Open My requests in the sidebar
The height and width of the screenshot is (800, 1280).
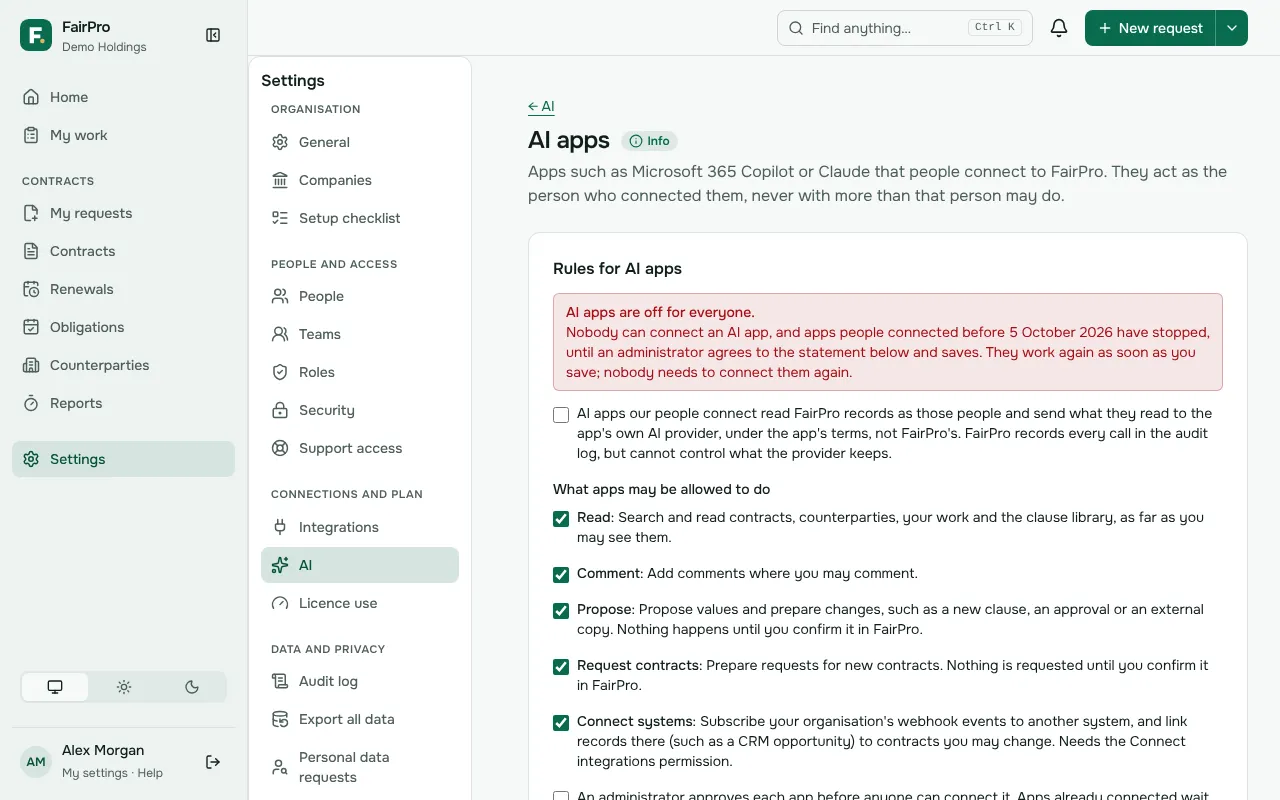[x=123, y=213]
